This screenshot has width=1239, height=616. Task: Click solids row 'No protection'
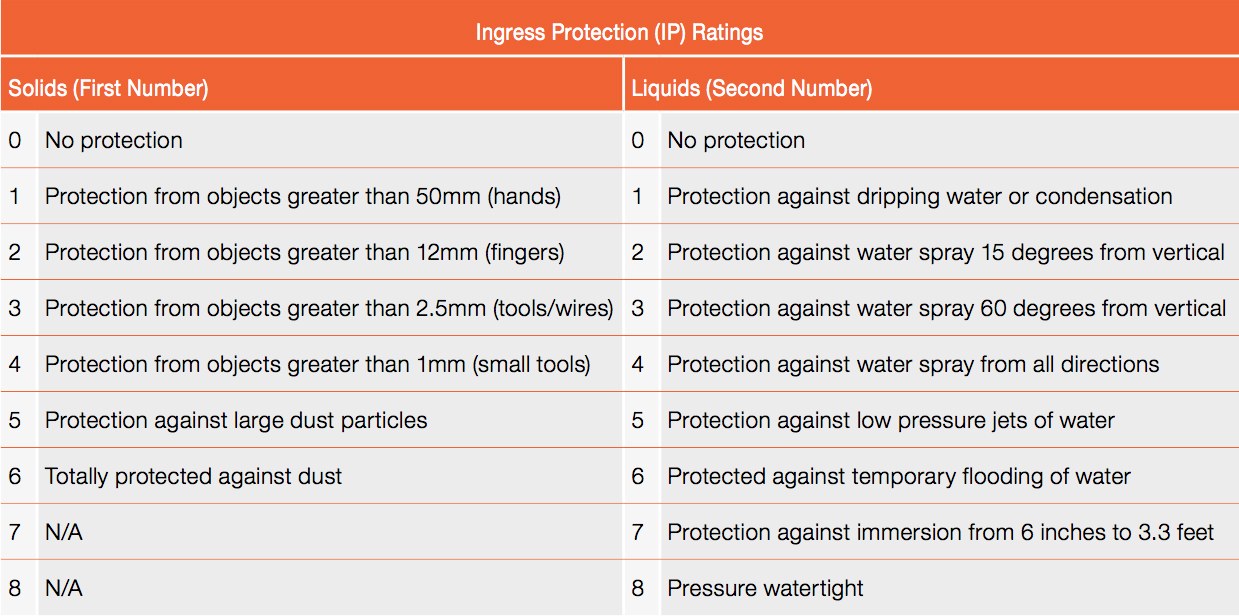coord(114,140)
